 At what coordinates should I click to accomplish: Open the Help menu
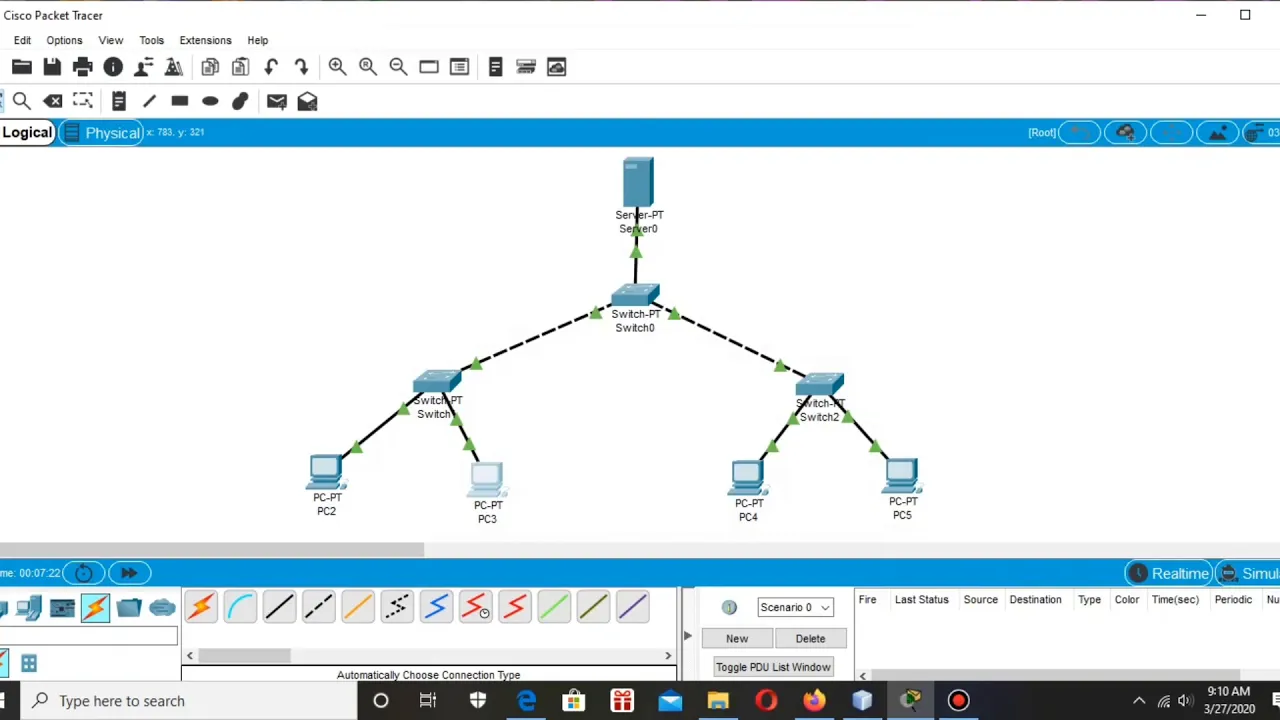pyautogui.click(x=257, y=40)
